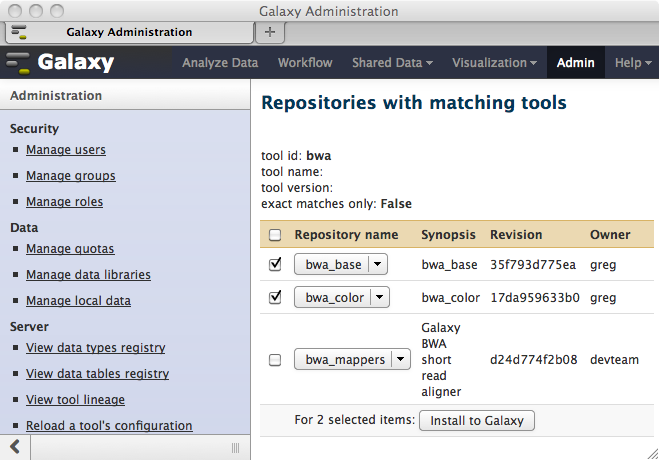Screen dimensions: 659x460
Task: Click the devteam owner cell
Action: 614,360
